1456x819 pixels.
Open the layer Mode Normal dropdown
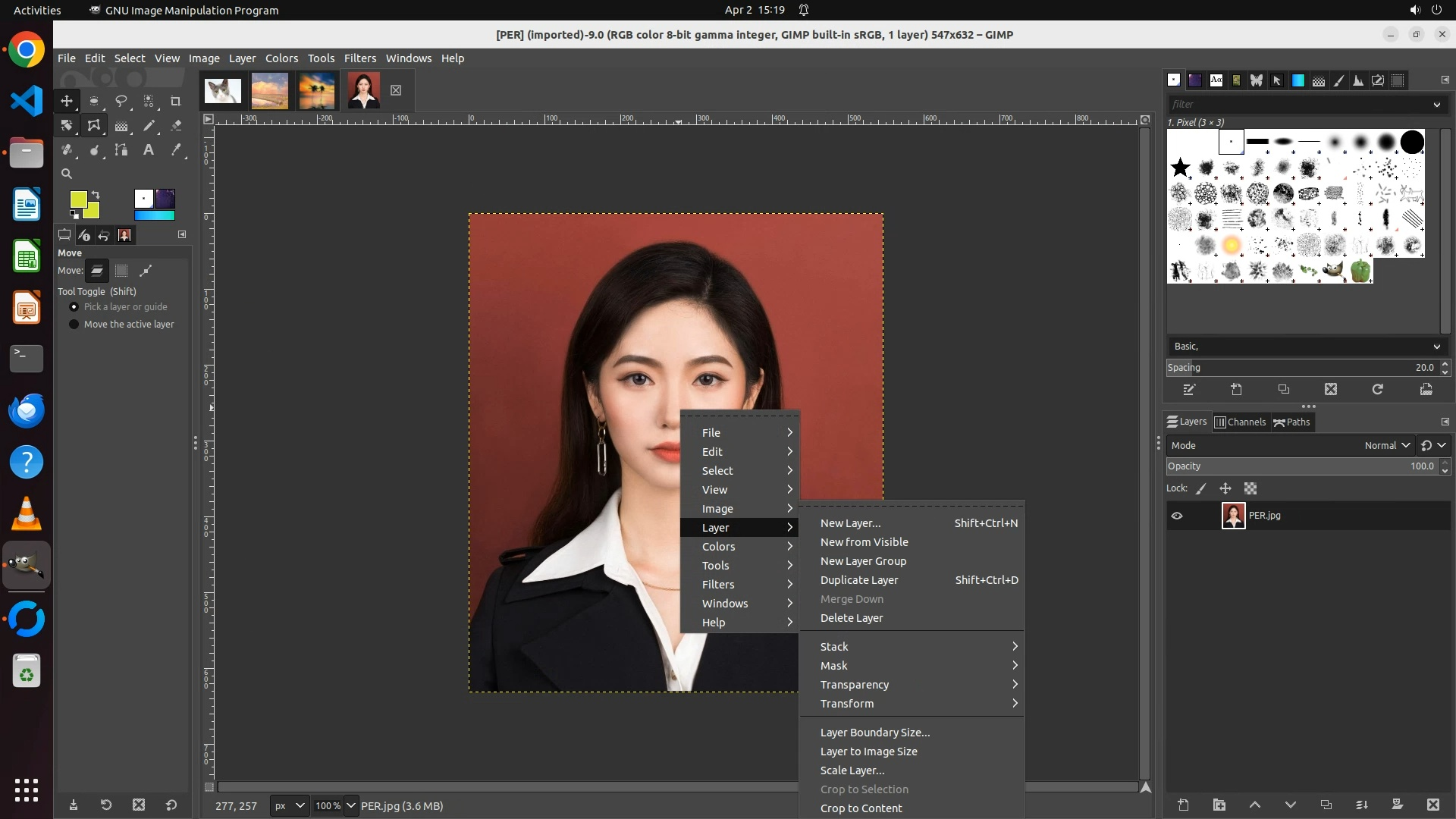pos(1387,446)
